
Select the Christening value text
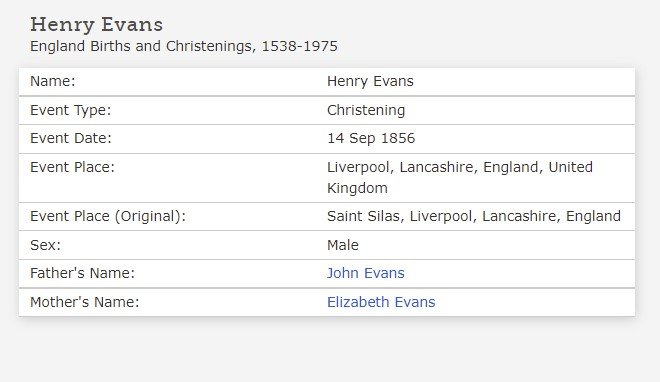point(366,110)
